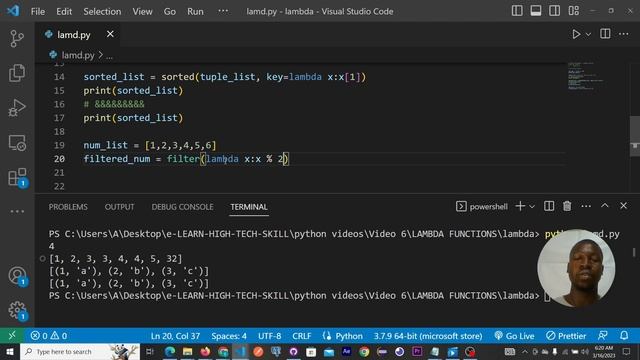Click the editor vertical scrollbar
The width and height of the screenshot is (640, 360).
(x=635, y=136)
